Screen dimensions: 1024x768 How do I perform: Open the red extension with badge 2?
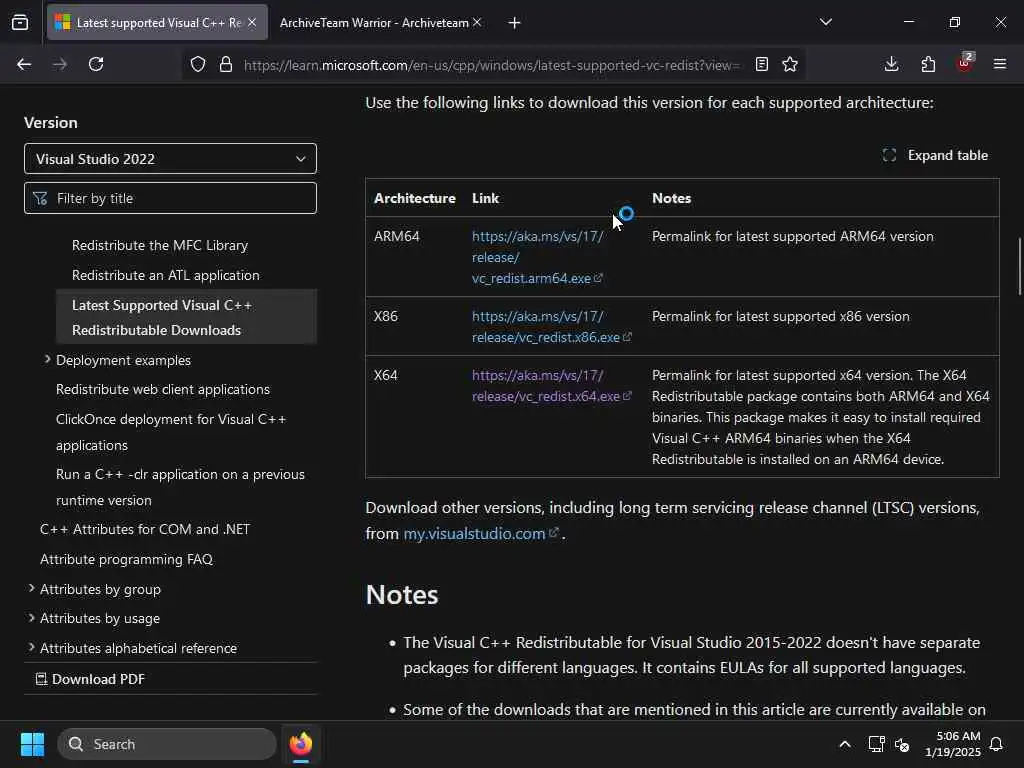point(965,63)
